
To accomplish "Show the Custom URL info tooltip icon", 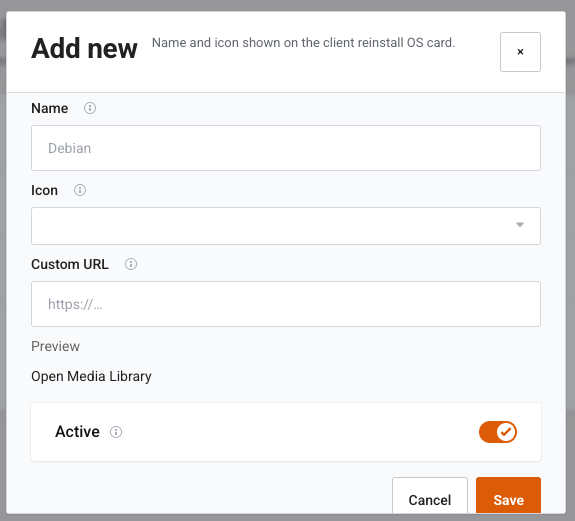I will tap(131, 264).
